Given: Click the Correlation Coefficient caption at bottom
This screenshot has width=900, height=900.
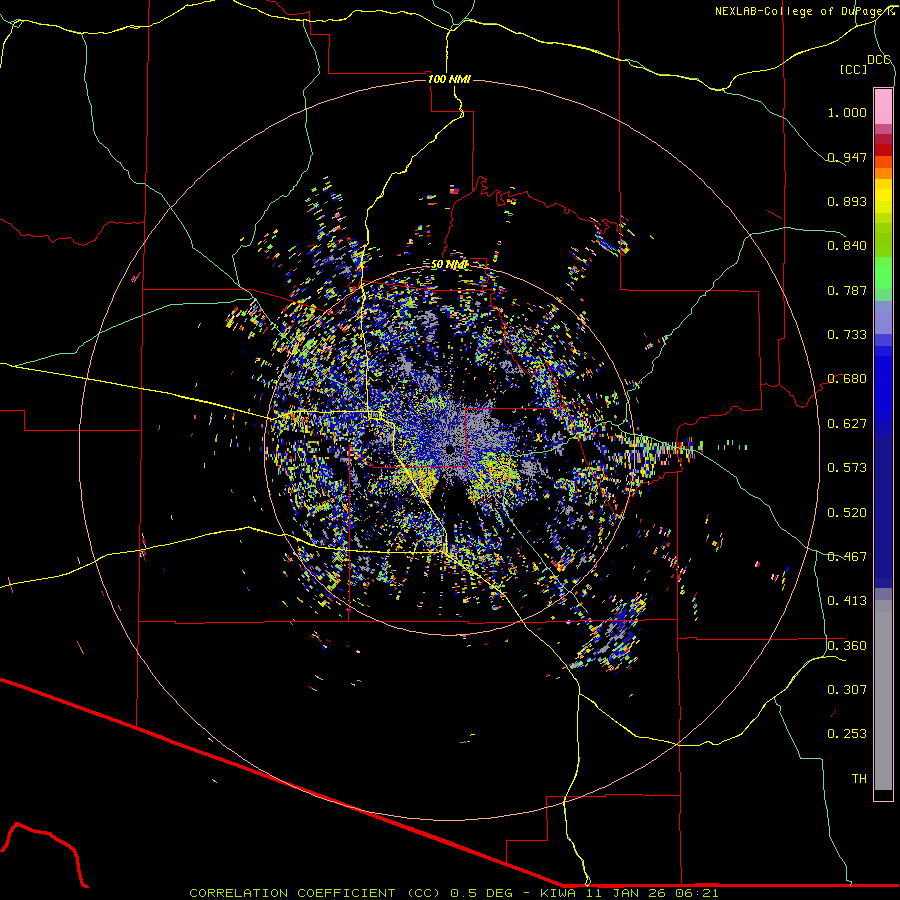Looking at the screenshot, I should click(x=454, y=893).
